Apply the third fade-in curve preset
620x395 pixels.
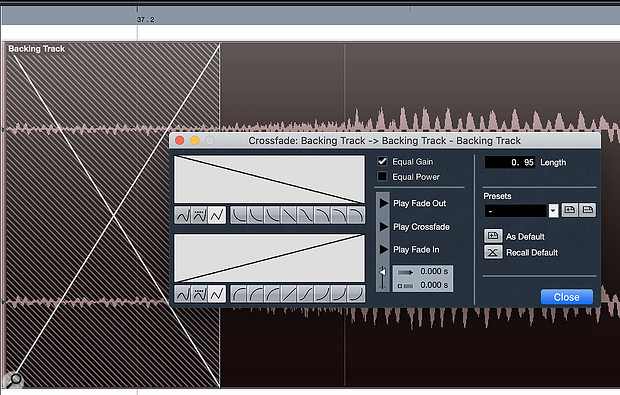coord(272,294)
